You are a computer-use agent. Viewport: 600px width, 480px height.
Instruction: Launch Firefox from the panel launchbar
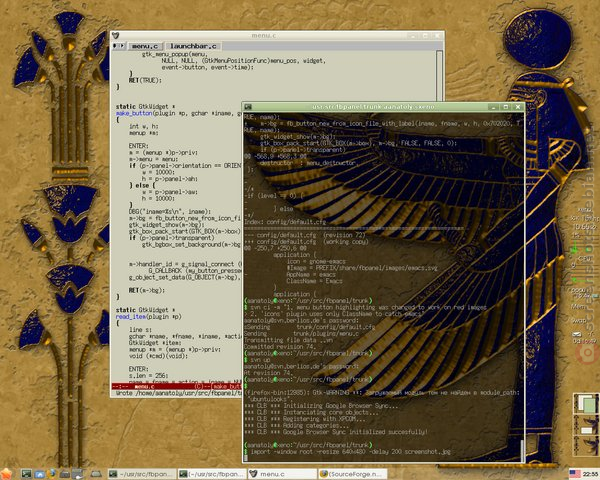coord(52,474)
